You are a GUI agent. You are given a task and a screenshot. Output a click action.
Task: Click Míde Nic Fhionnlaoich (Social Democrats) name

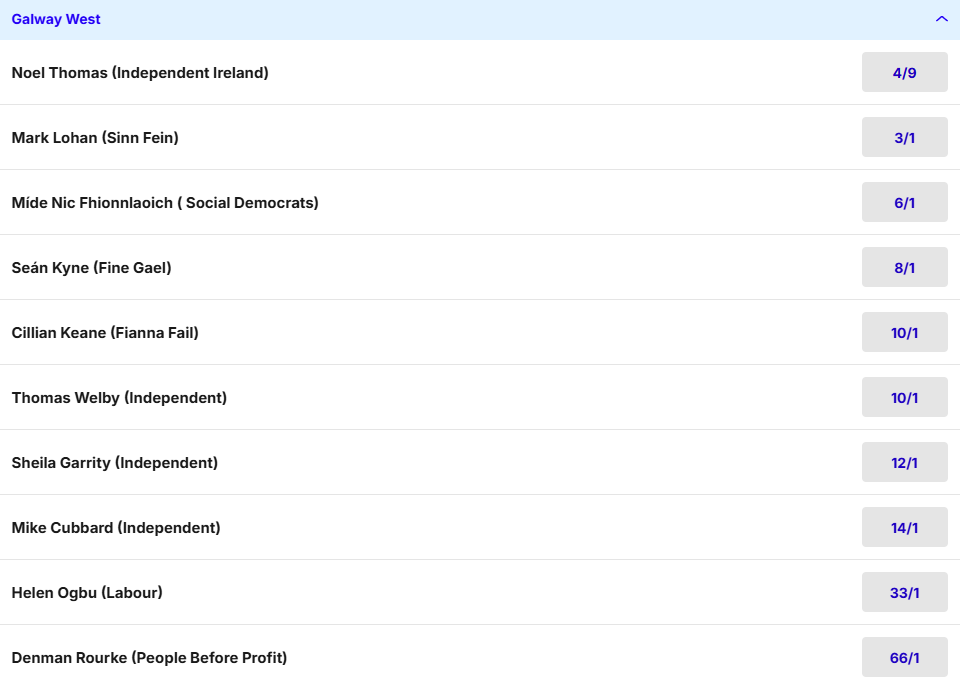165,203
